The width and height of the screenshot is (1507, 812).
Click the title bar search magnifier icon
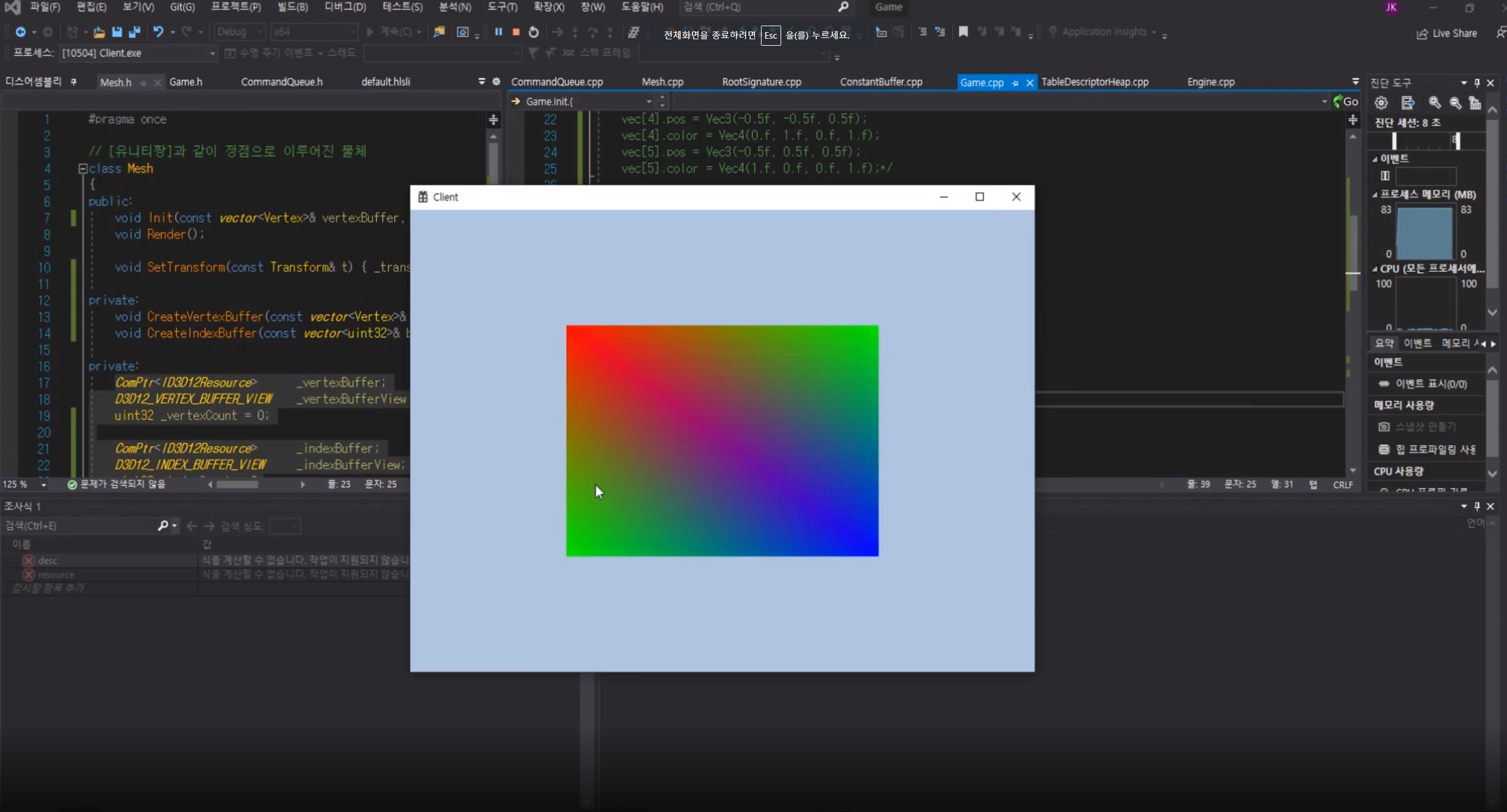843,7
